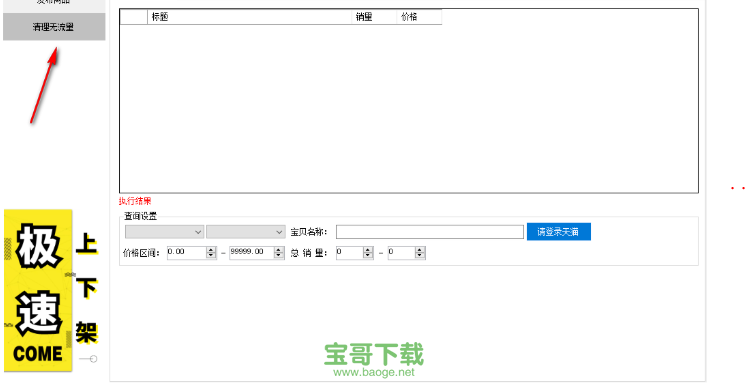Decrease the first 总销量 value

(368, 256)
